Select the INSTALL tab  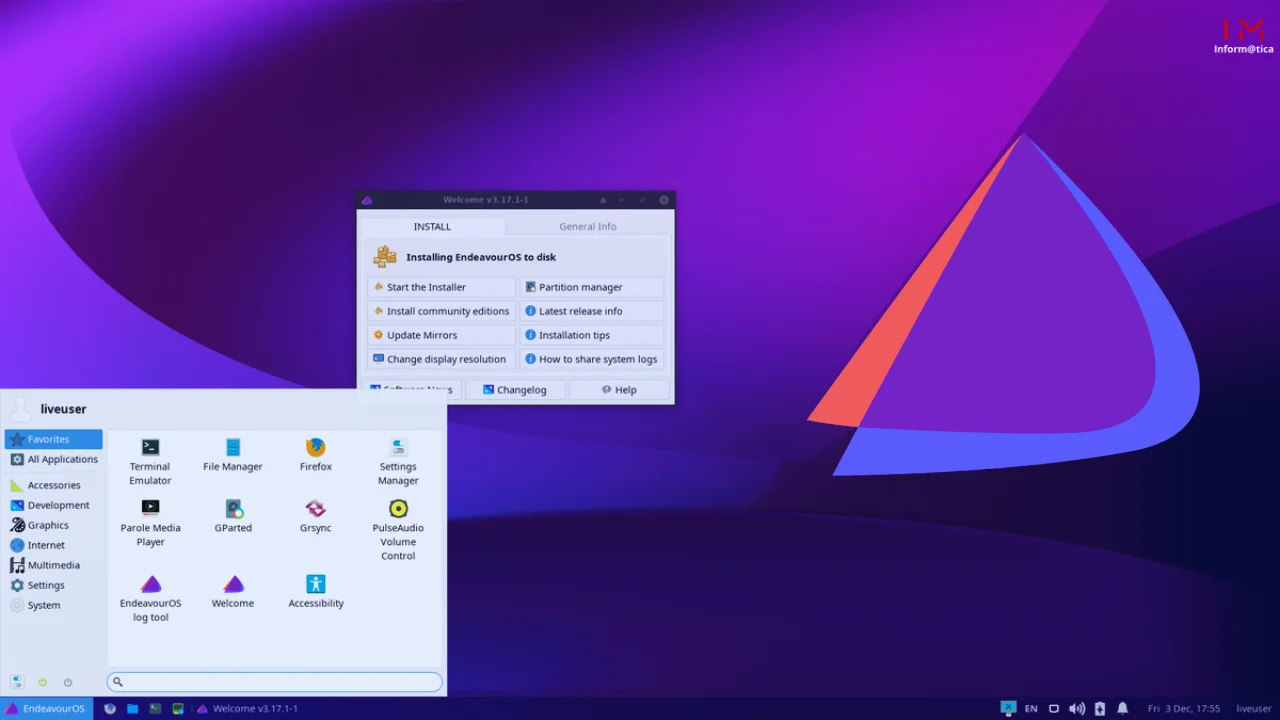click(432, 226)
